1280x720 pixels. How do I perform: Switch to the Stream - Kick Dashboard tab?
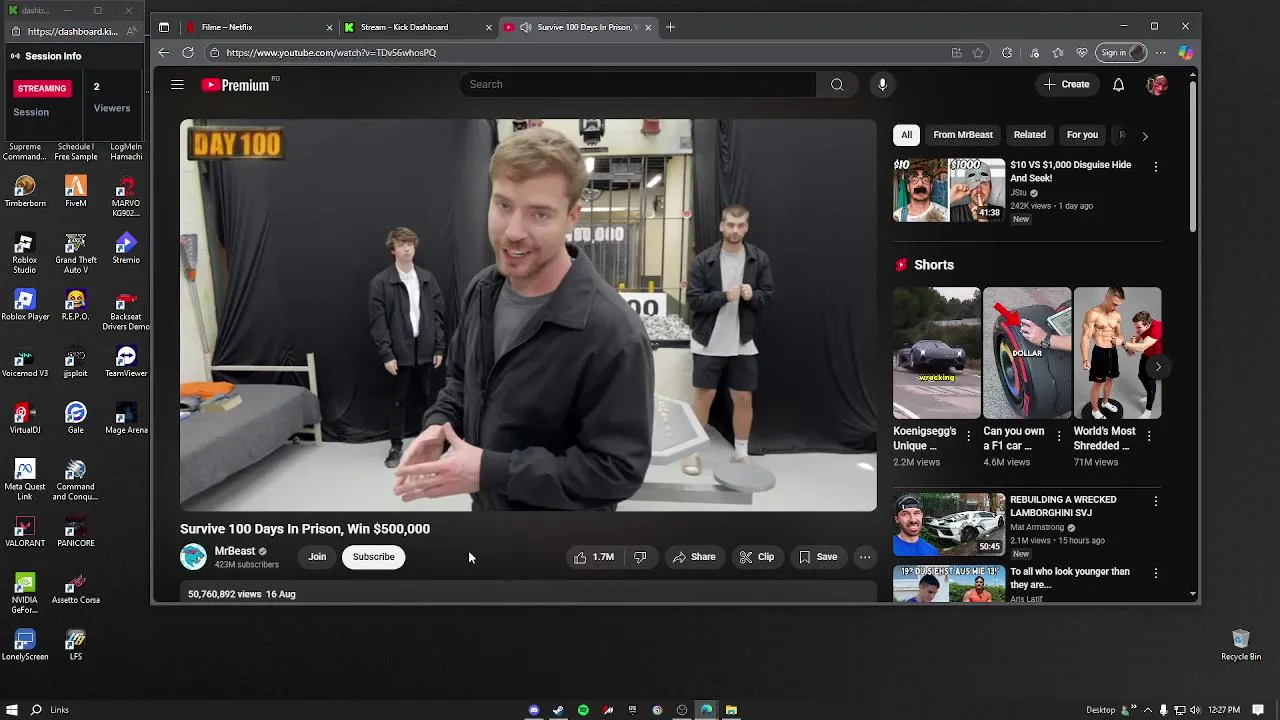(x=417, y=27)
